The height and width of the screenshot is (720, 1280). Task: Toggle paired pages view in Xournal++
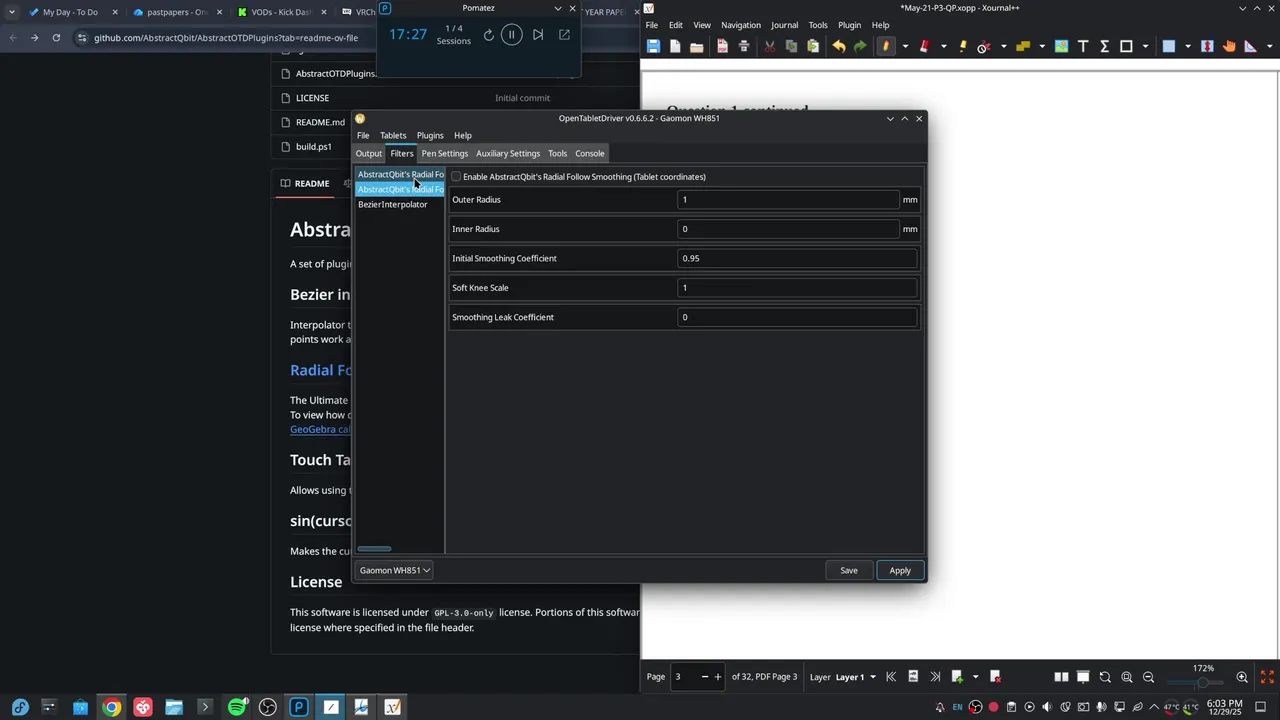click(1061, 677)
